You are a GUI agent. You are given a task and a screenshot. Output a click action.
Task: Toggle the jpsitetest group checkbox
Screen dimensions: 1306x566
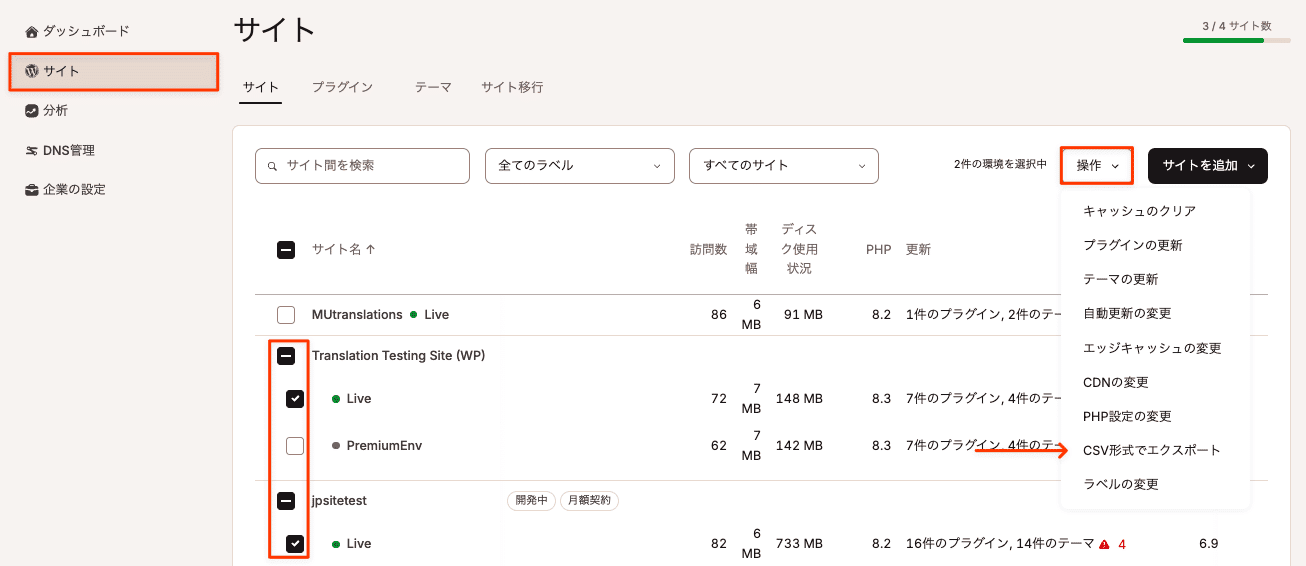pos(286,501)
